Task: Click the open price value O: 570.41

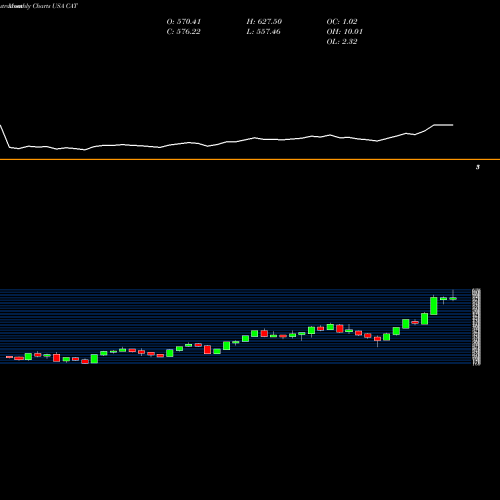Action: click(184, 22)
